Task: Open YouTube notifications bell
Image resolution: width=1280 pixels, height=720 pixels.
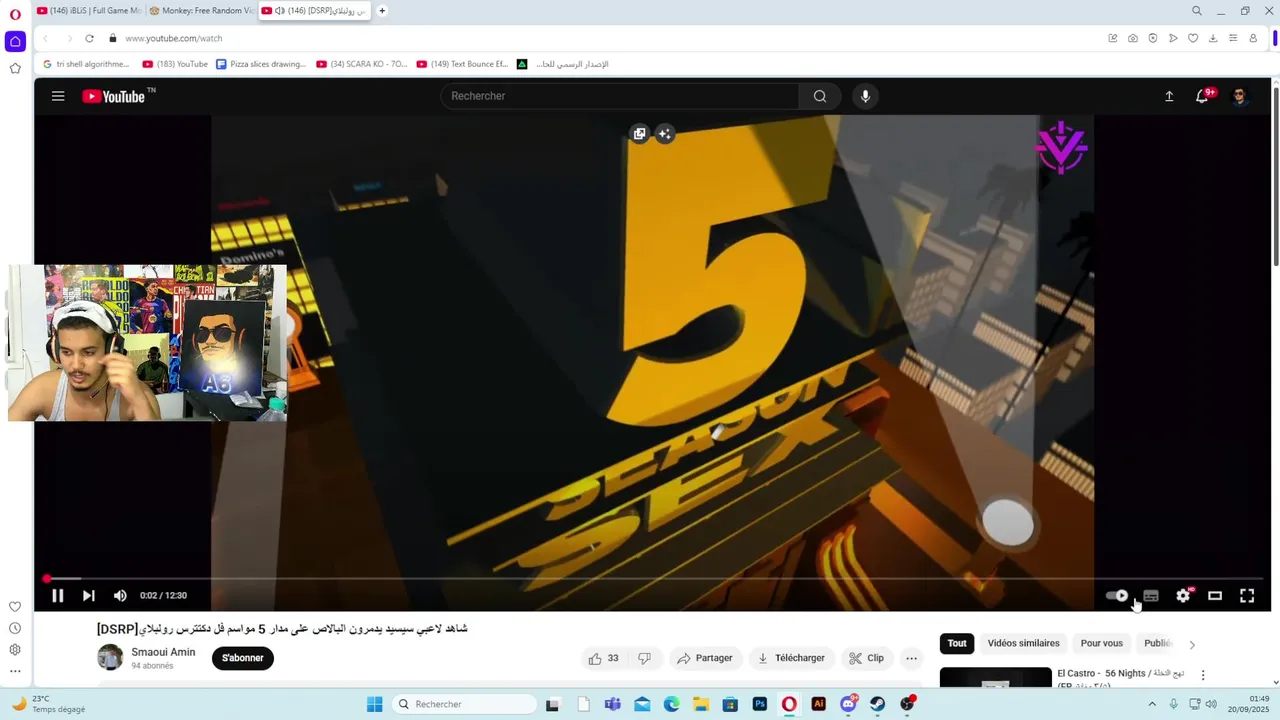Action: coord(1203,96)
